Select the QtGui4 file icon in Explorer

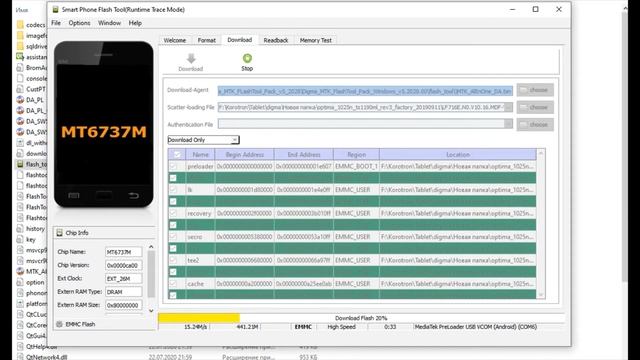pos(20,336)
